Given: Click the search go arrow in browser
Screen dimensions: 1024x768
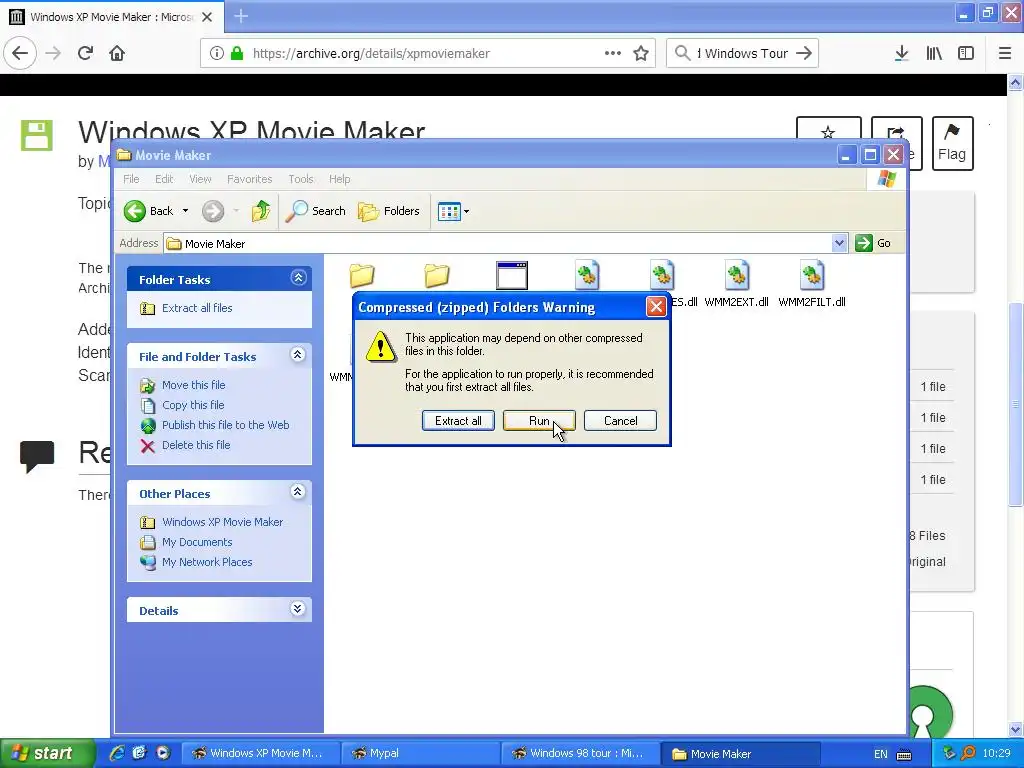Looking at the screenshot, I should click(804, 53).
